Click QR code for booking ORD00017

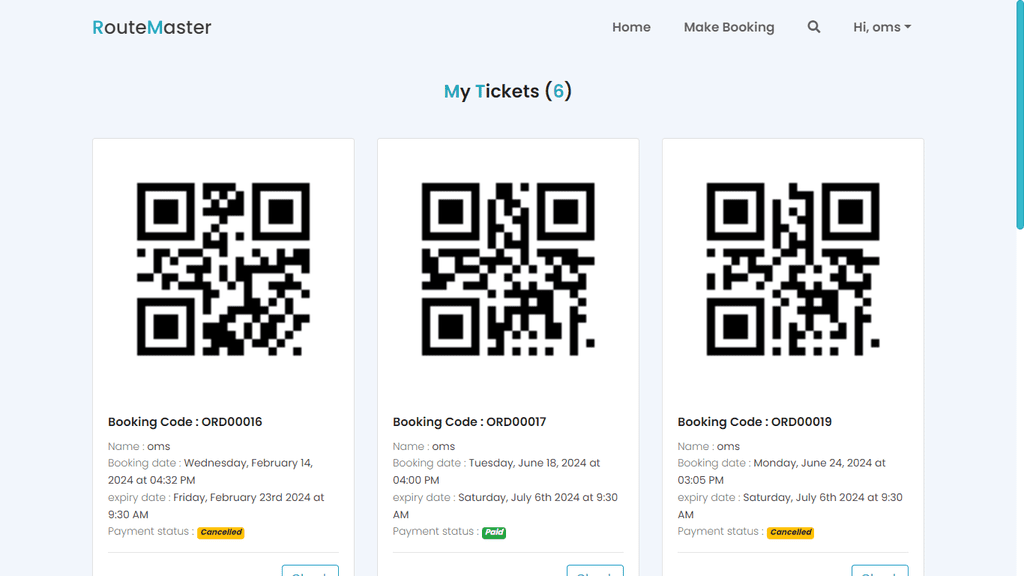click(x=508, y=269)
